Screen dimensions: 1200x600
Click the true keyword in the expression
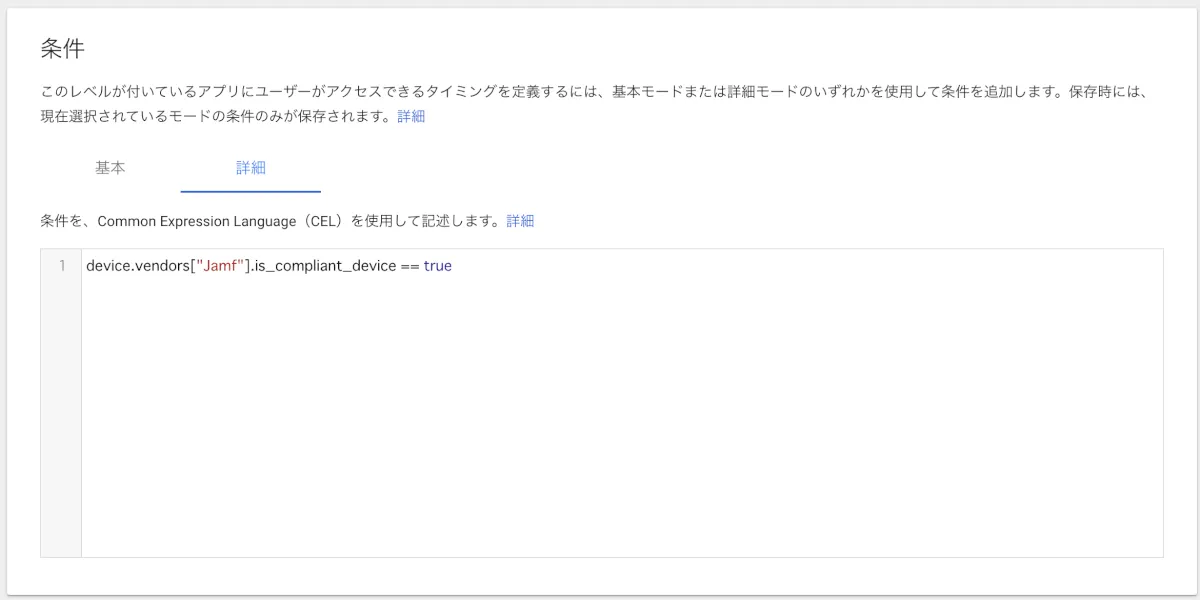(438, 266)
